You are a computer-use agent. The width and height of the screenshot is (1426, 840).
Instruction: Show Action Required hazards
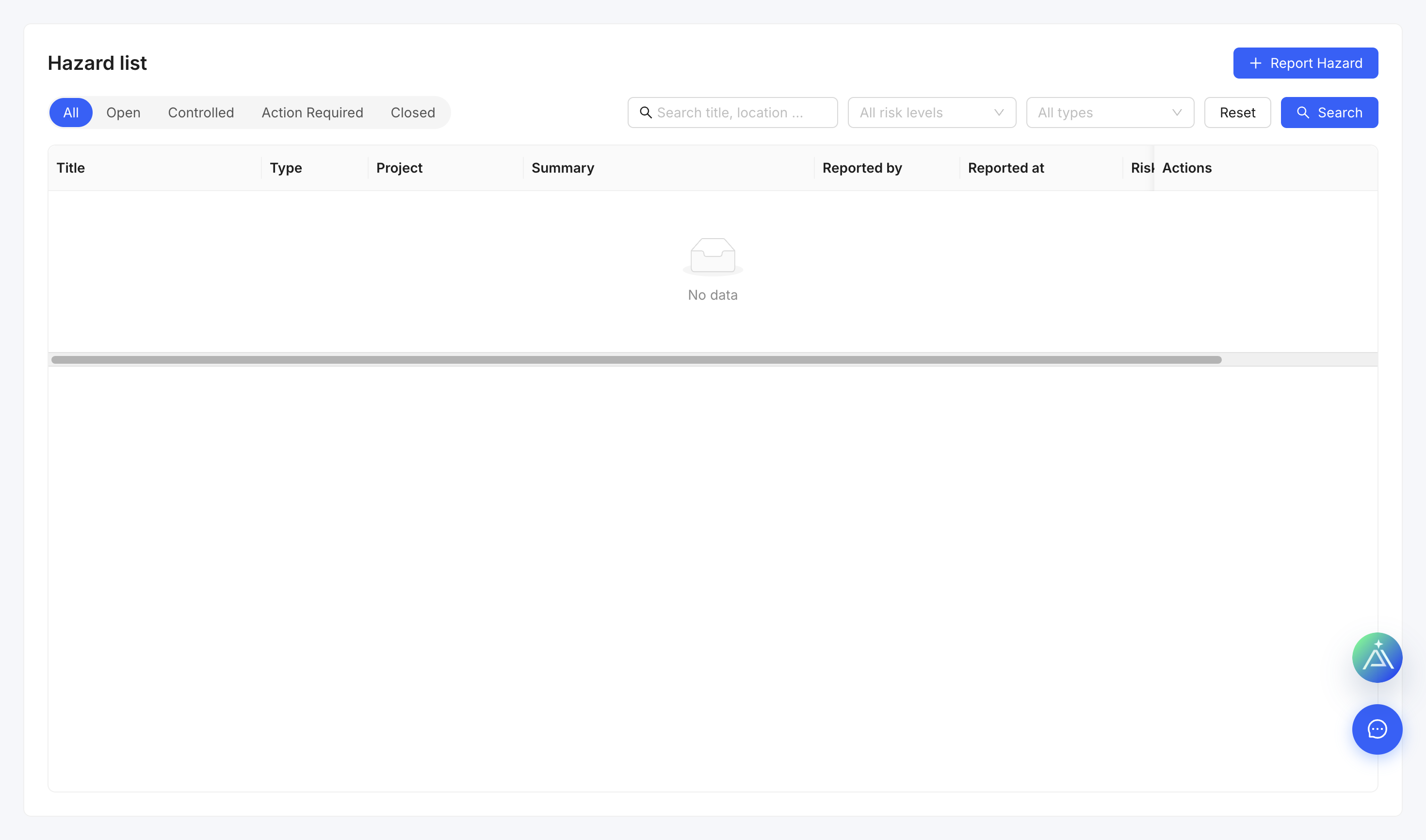pos(312,113)
